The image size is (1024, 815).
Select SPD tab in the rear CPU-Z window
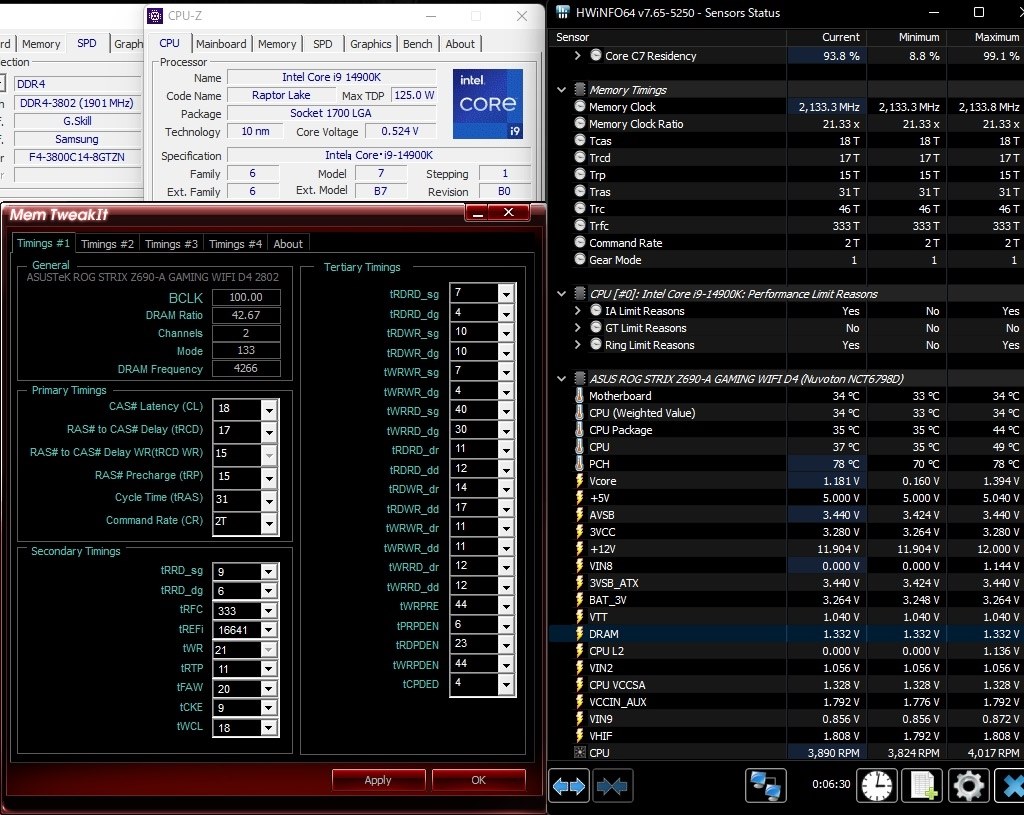click(86, 43)
